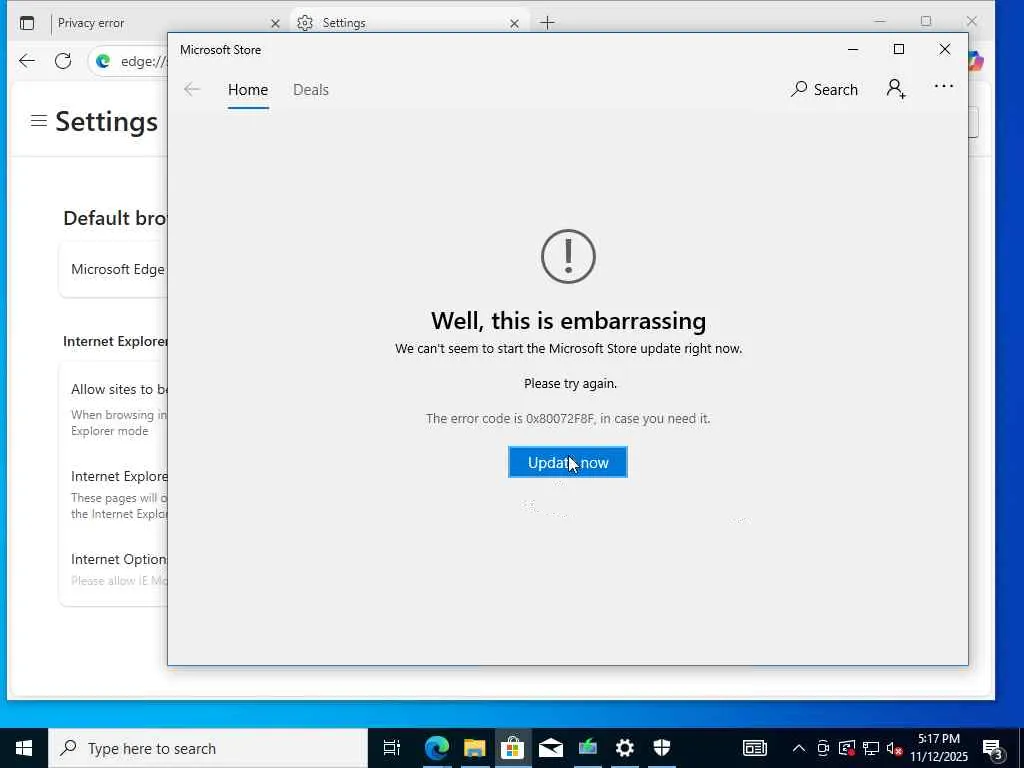Refresh the Edge page
This screenshot has width=1024, height=768.
(63, 61)
